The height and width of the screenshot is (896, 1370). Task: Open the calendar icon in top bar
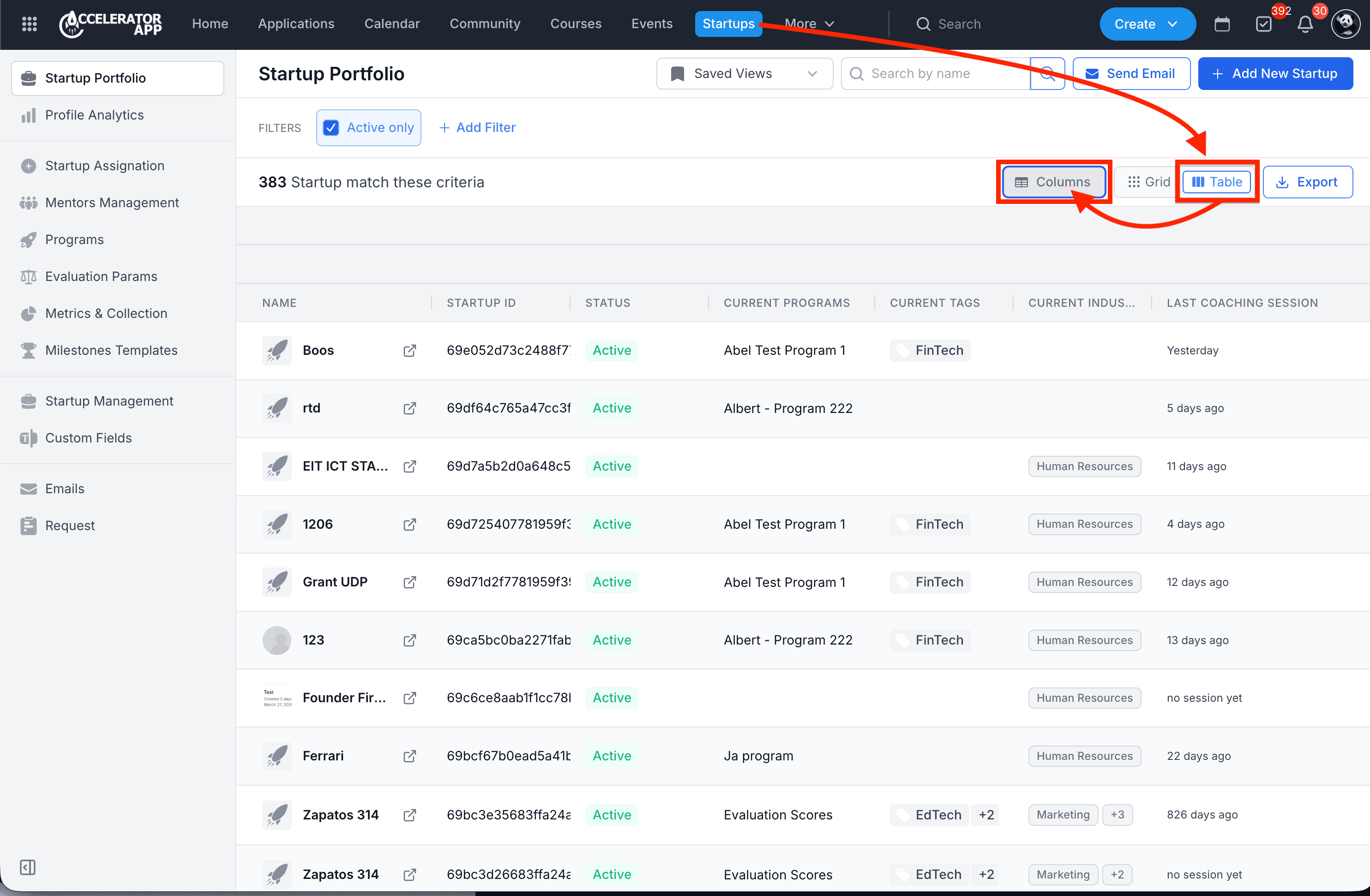click(x=1221, y=24)
